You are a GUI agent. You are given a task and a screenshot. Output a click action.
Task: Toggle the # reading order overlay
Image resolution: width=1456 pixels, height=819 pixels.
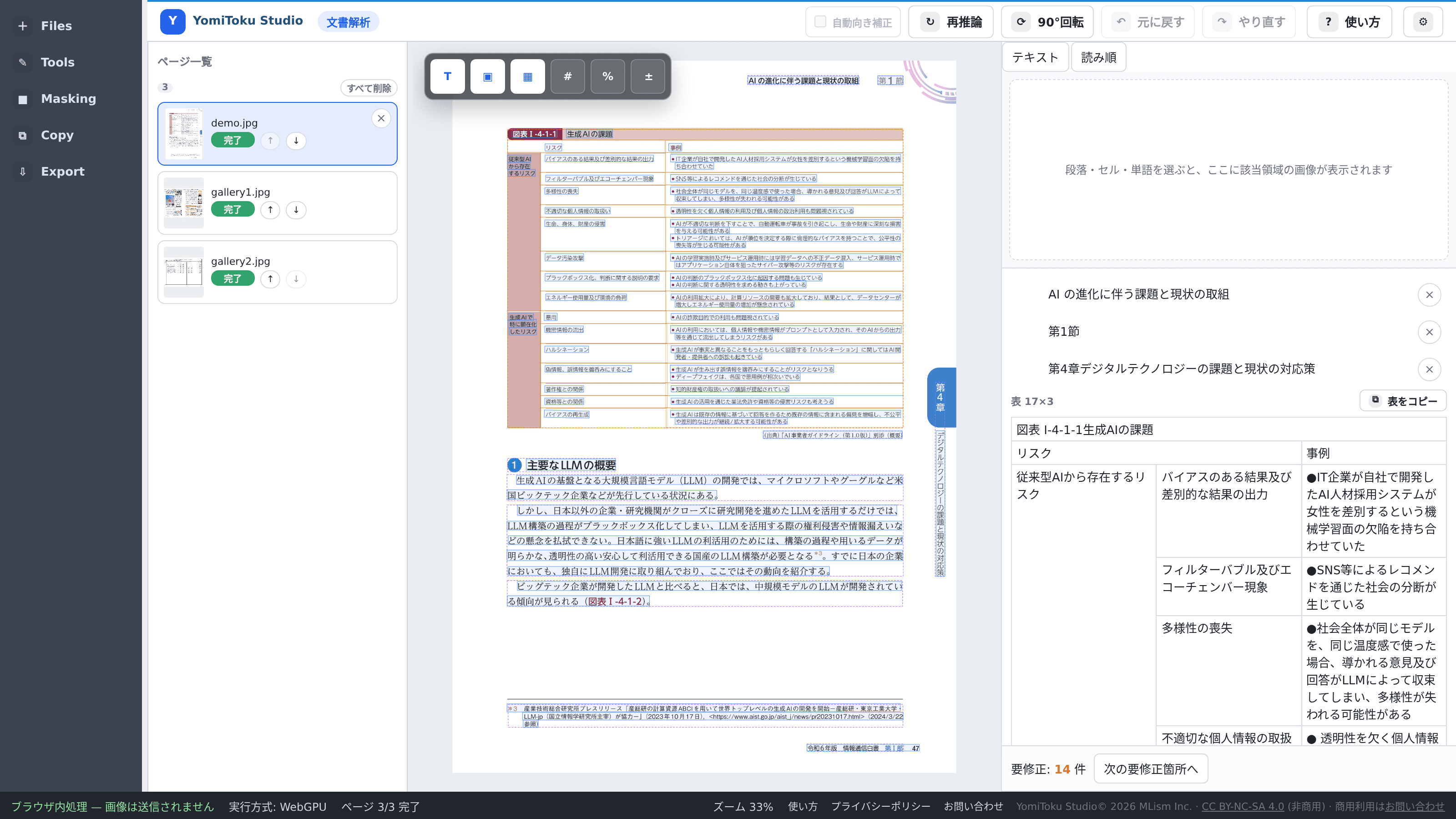[567, 76]
